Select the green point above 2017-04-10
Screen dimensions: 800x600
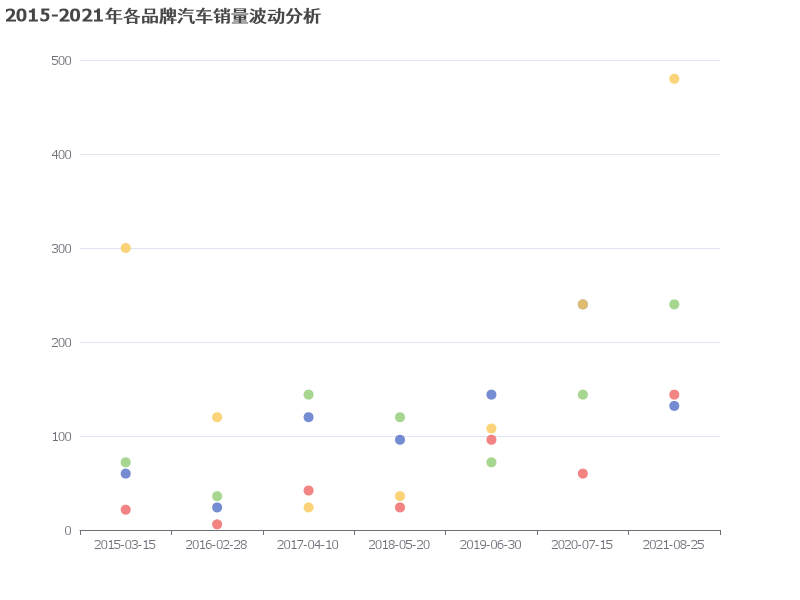pos(308,394)
